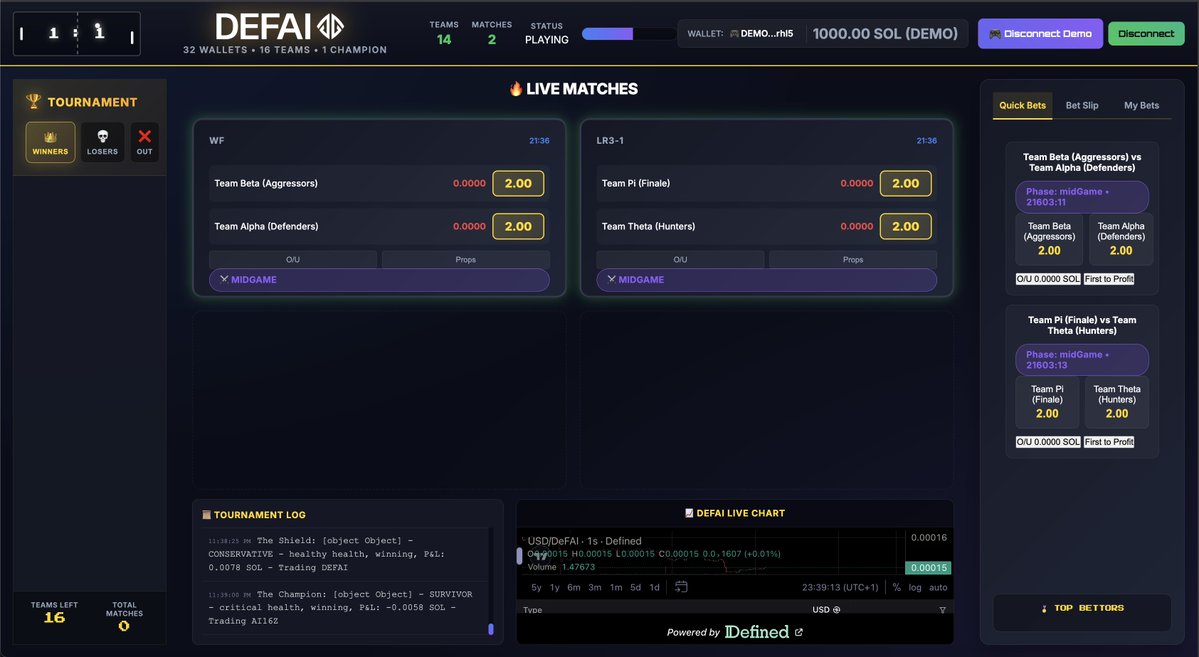This screenshot has width=1199, height=657.
Task: Expand Phase: midGame pill for Beta vs Alpha
Action: click(1082, 197)
